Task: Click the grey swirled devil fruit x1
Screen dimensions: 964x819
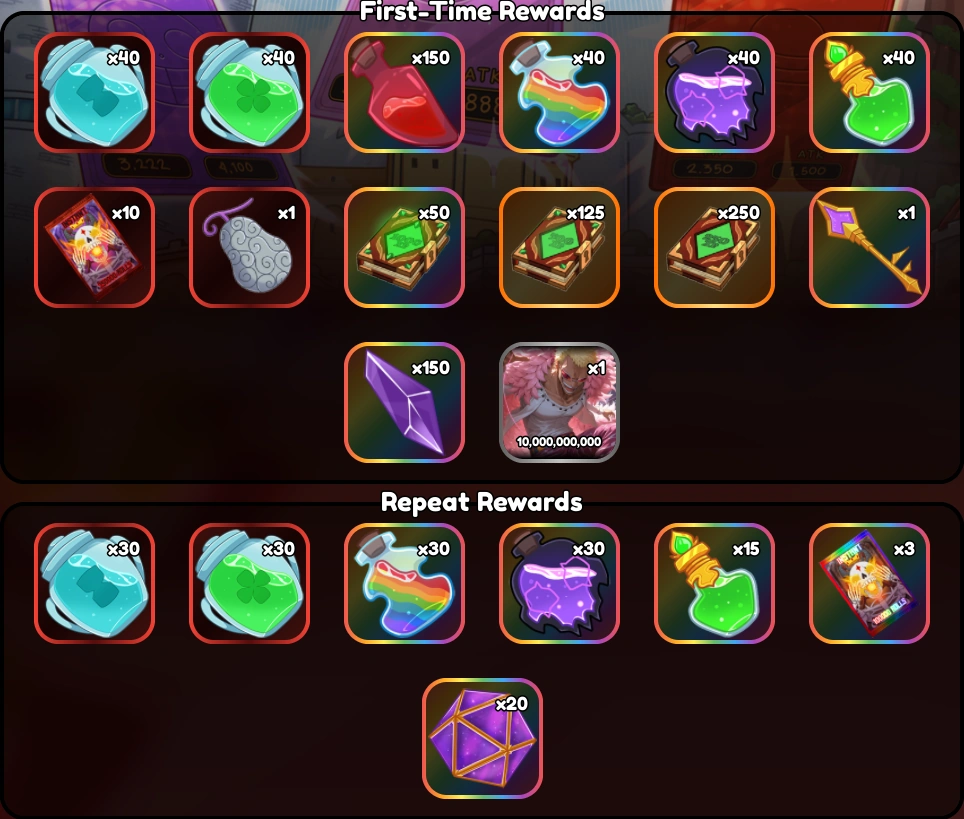Action: click(x=250, y=247)
